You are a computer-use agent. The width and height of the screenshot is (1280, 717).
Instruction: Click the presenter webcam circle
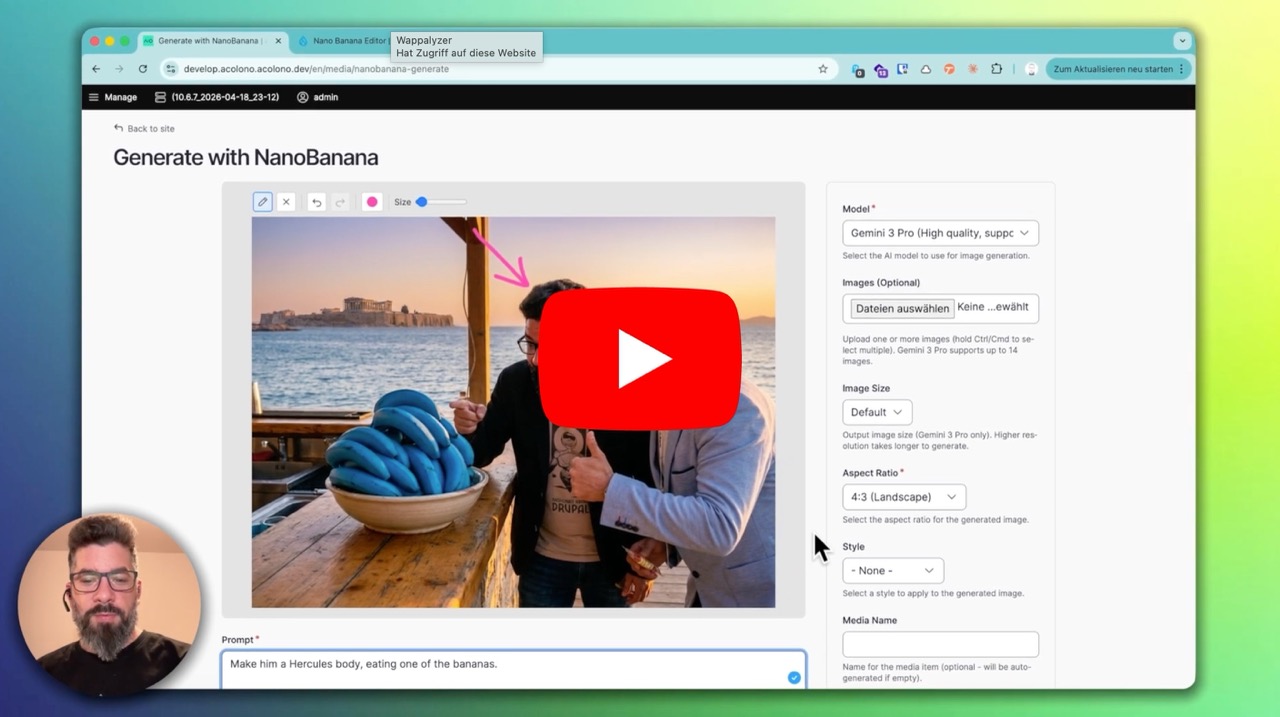109,605
